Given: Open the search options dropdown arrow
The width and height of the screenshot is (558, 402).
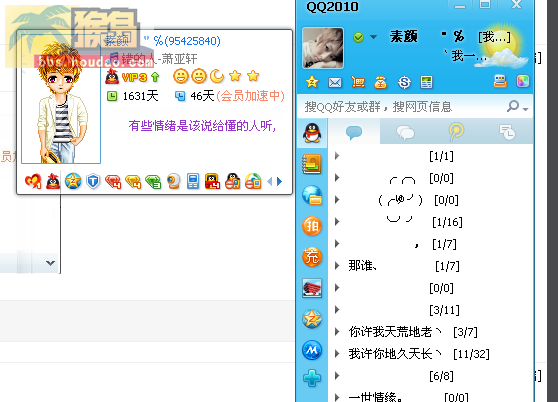Looking at the screenshot, I should tap(525, 109).
